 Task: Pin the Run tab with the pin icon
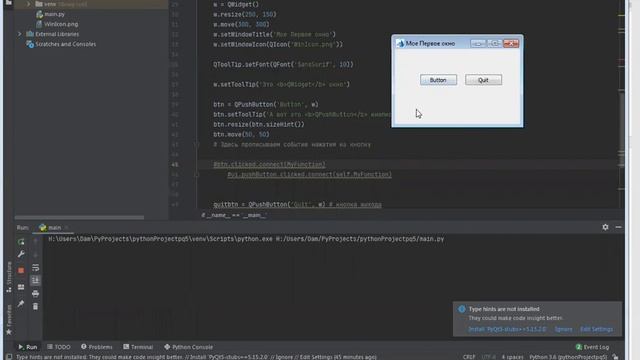(21, 304)
